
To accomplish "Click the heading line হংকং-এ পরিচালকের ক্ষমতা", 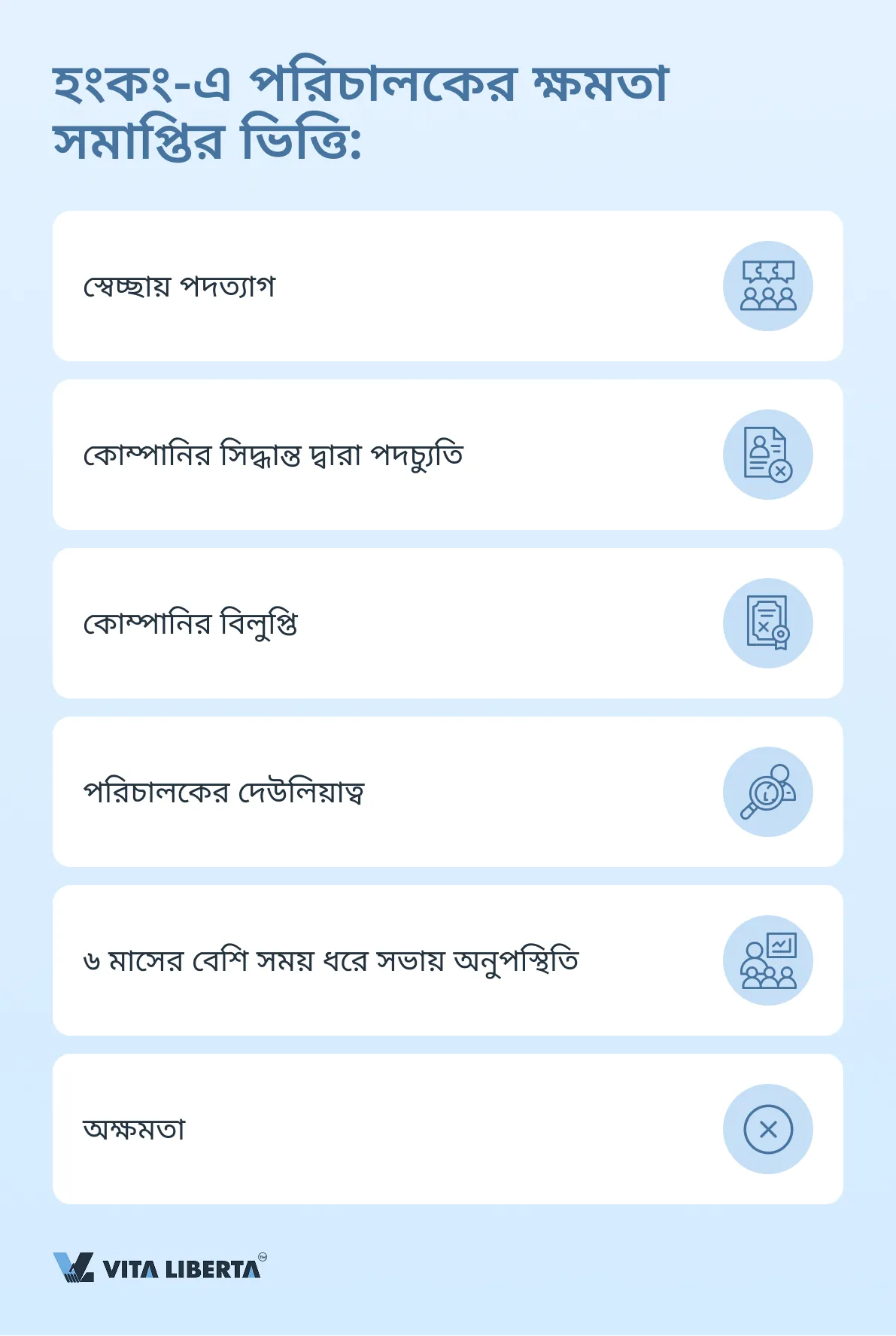I will click(360, 84).
